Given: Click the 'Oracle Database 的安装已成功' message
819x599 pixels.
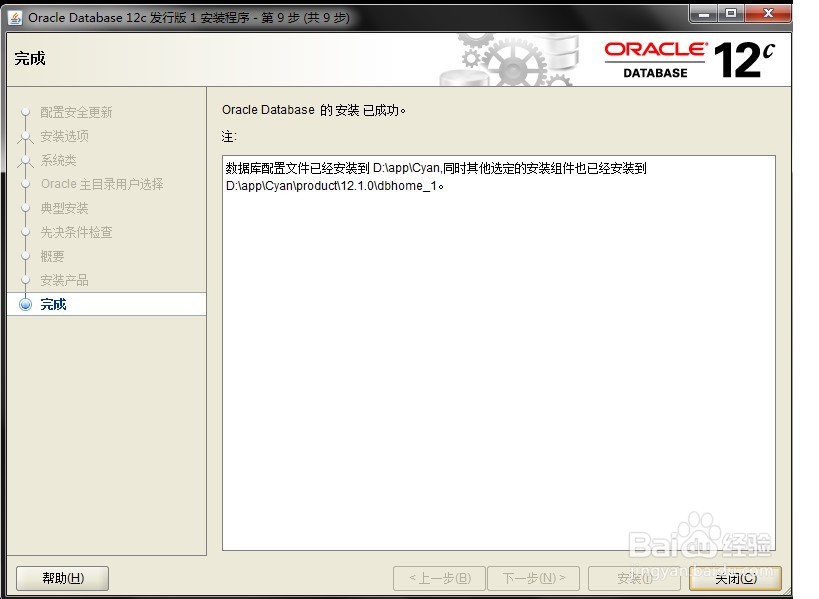Looking at the screenshot, I should (313, 110).
